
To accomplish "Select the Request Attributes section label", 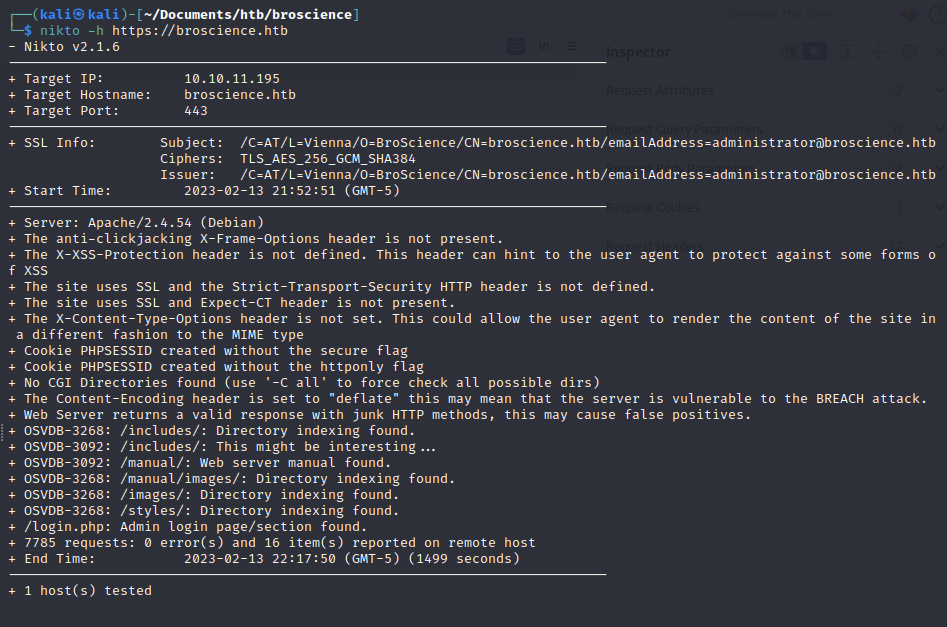I will click(660, 91).
